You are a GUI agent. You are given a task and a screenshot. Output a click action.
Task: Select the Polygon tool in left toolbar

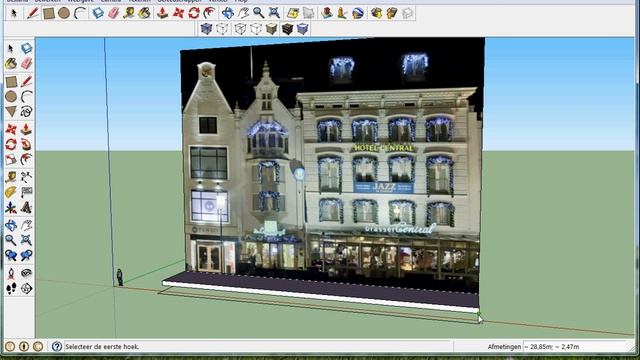click(x=11, y=111)
